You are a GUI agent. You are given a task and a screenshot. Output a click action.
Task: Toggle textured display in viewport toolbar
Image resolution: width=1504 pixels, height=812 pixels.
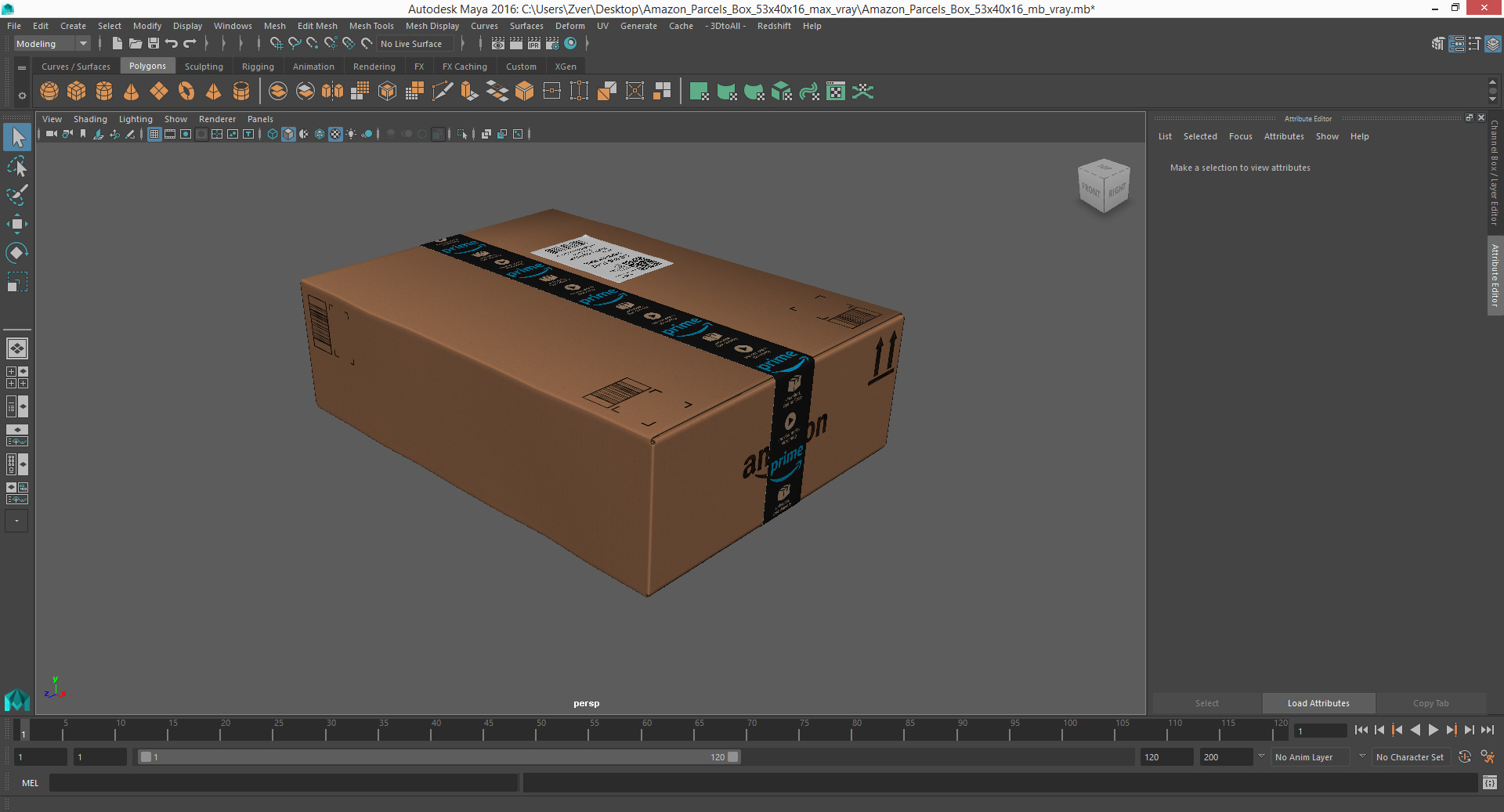click(335, 134)
